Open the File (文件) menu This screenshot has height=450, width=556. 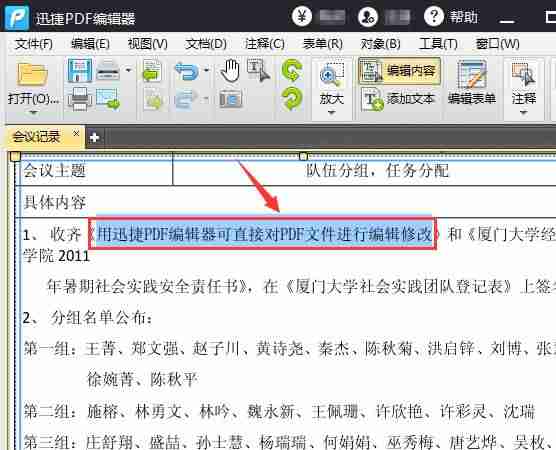coord(34,44)
